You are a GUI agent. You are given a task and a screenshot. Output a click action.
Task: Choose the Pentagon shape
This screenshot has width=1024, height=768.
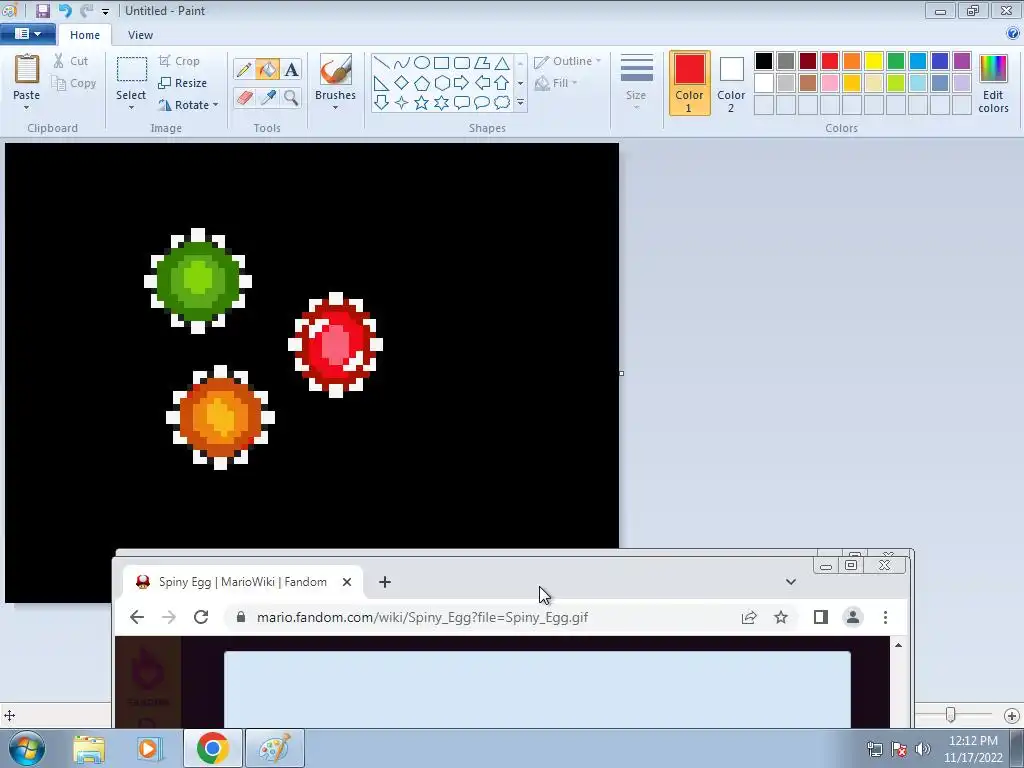click(422, 83)
